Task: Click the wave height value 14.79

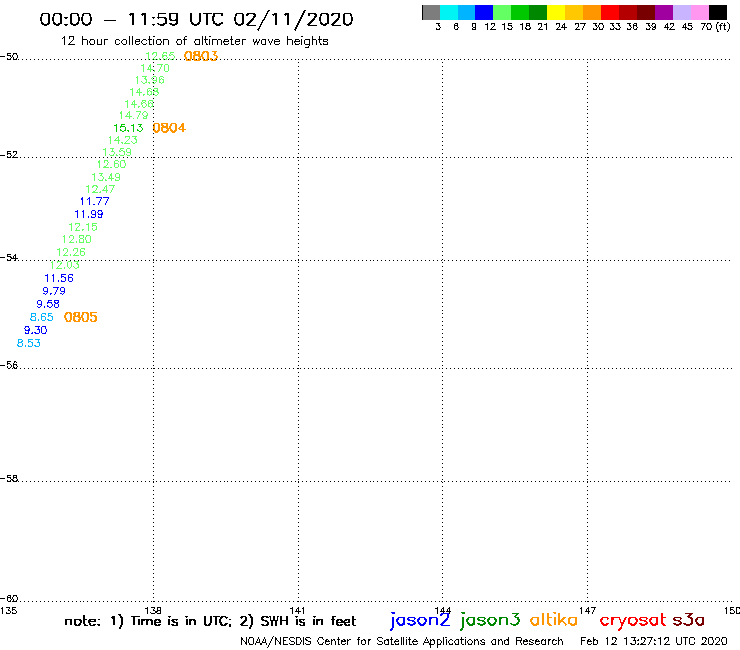Action: [134, 116]
